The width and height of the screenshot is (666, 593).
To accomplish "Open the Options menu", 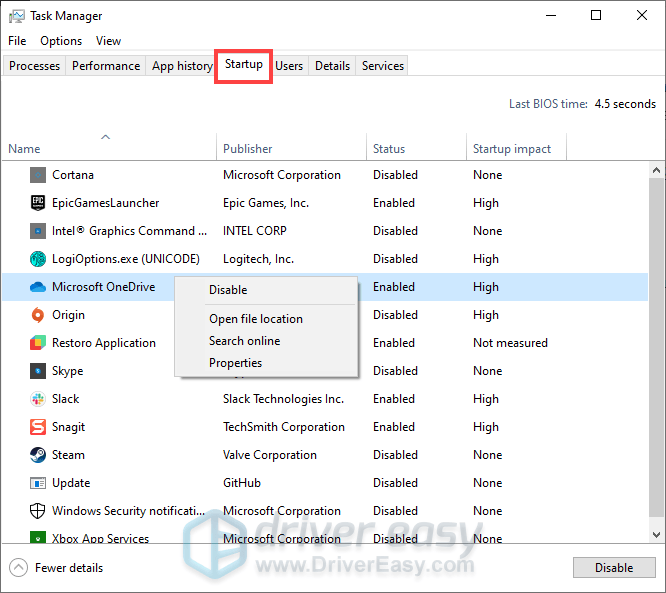I will pyautogui.click(x=61, y=41).
